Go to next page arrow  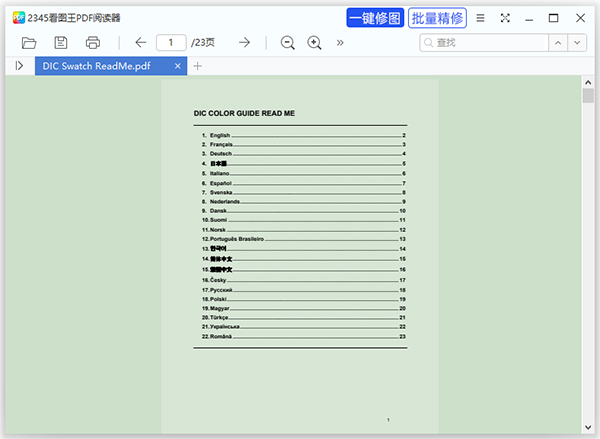tap(244, 42)
